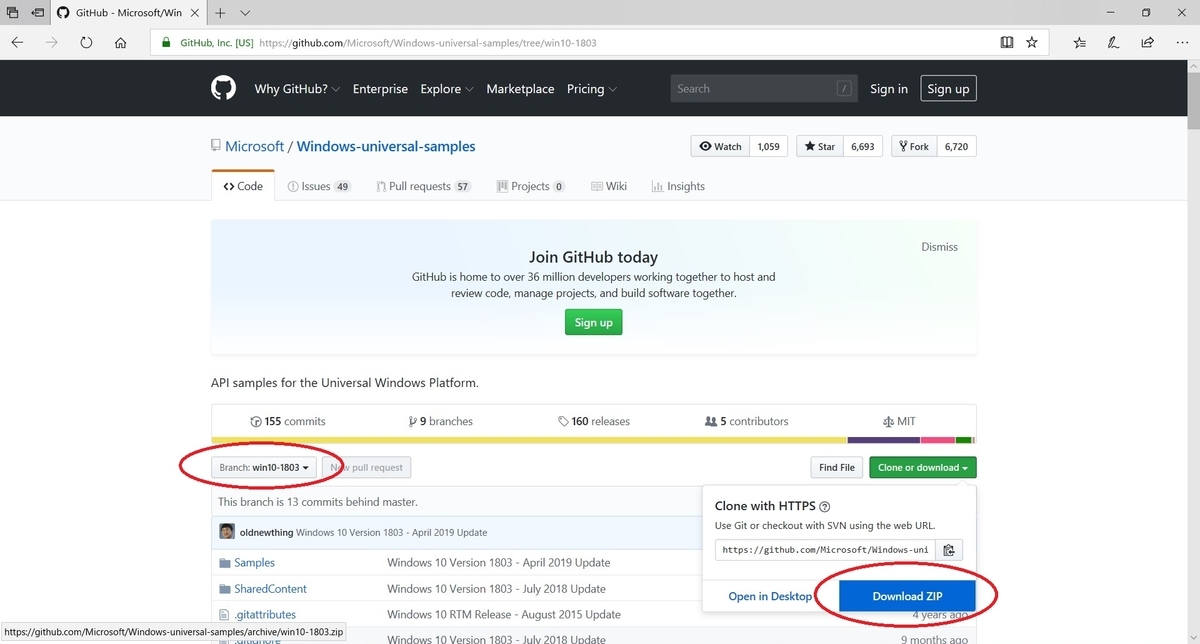Select the Code tab
1200x644 pixels.
(x=243, y=186)
